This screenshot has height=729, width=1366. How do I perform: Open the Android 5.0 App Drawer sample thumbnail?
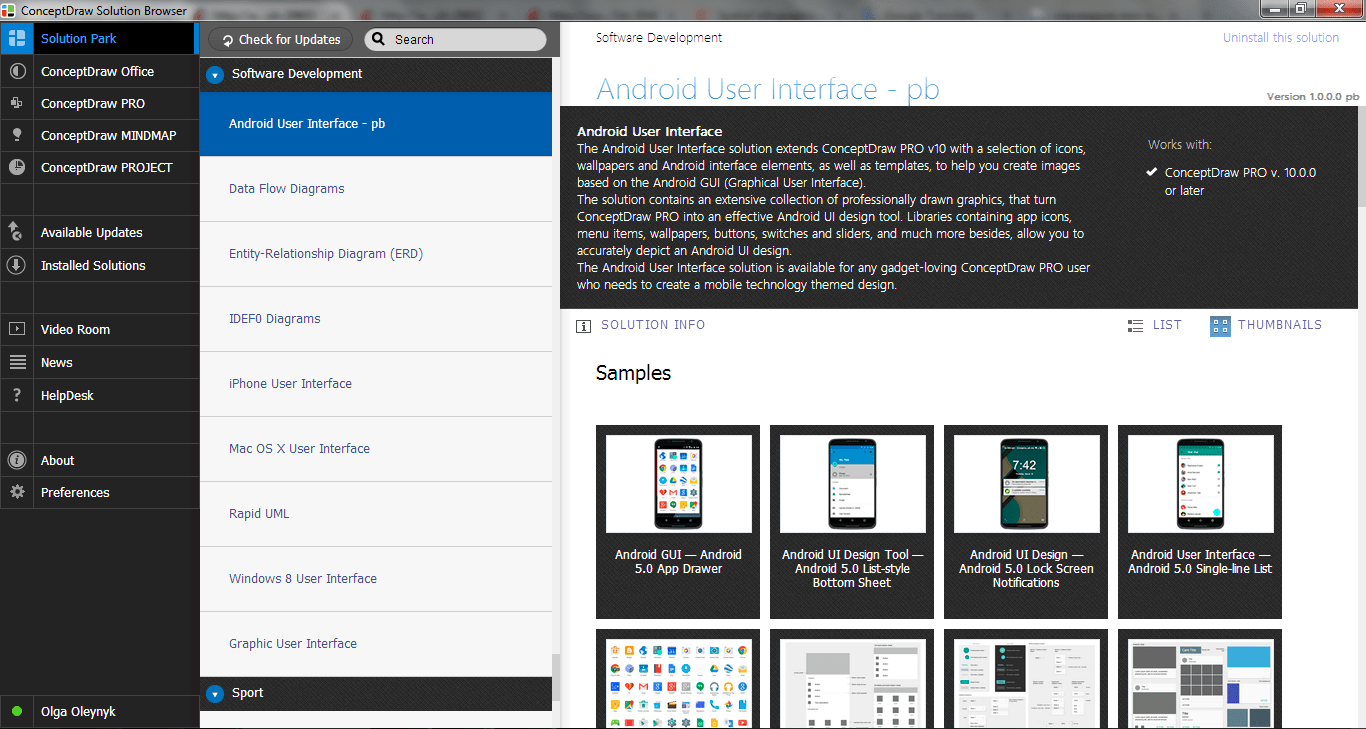(677, 483)
